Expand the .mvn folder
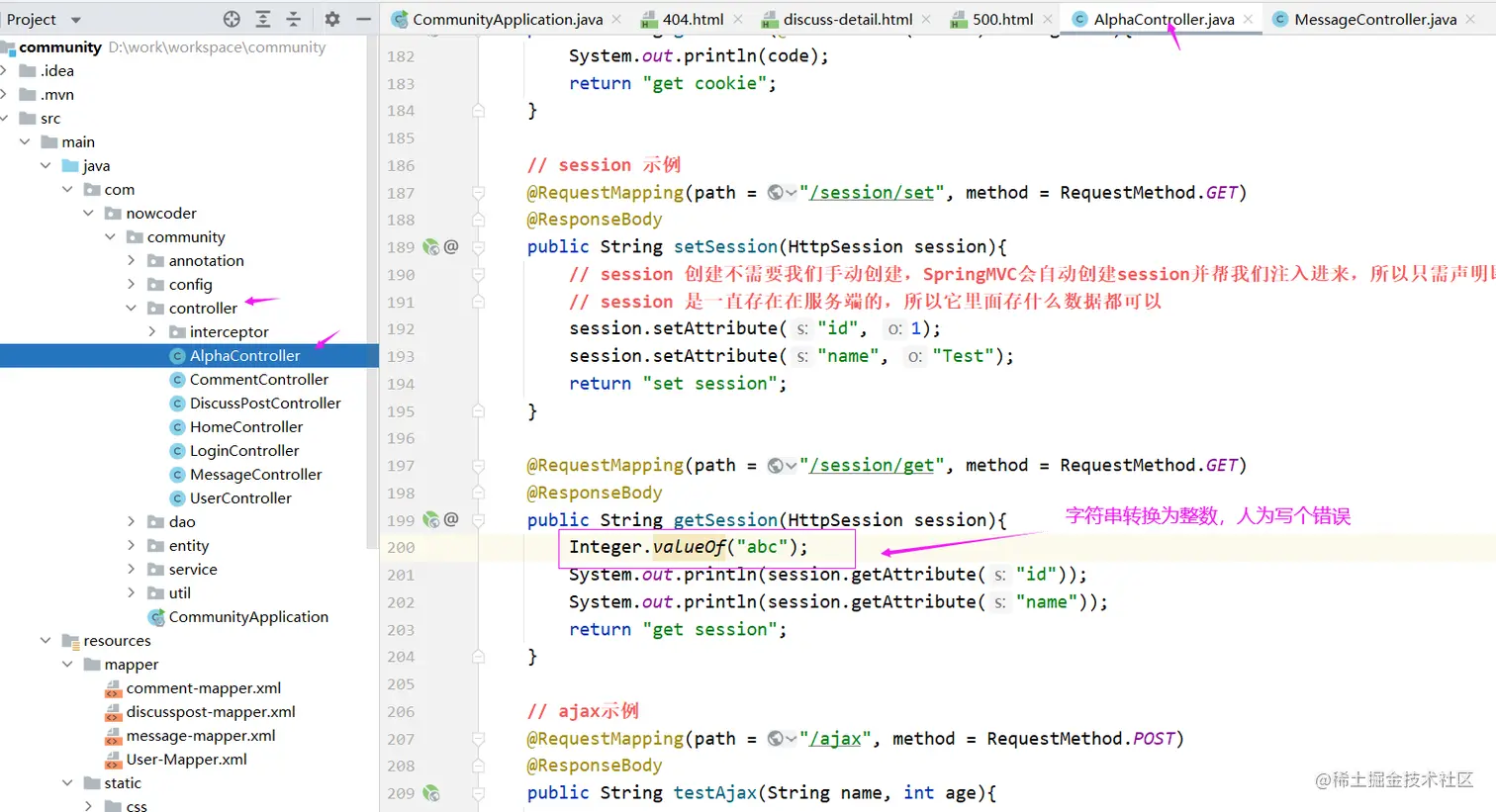Screen dimensions: 1496x812 click(x=5, y=94)
